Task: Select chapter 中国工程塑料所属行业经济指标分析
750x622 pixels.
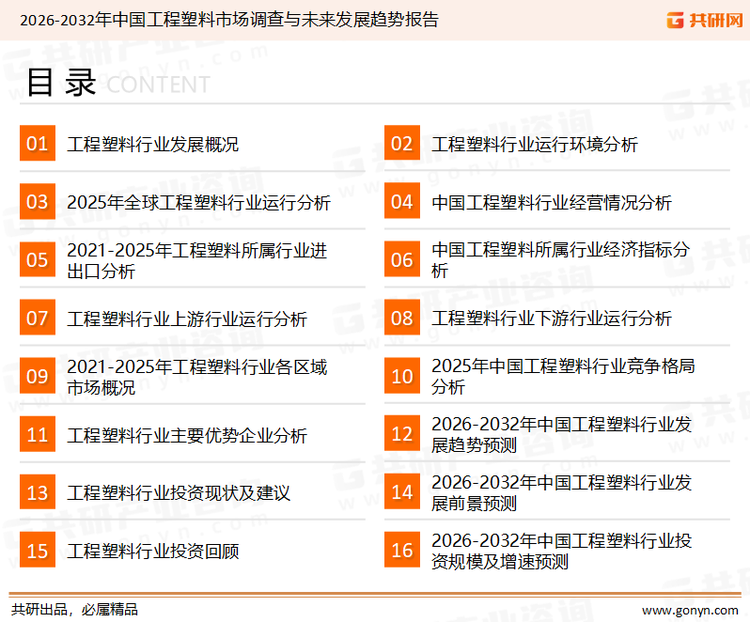Action: [x=560, y=260]
